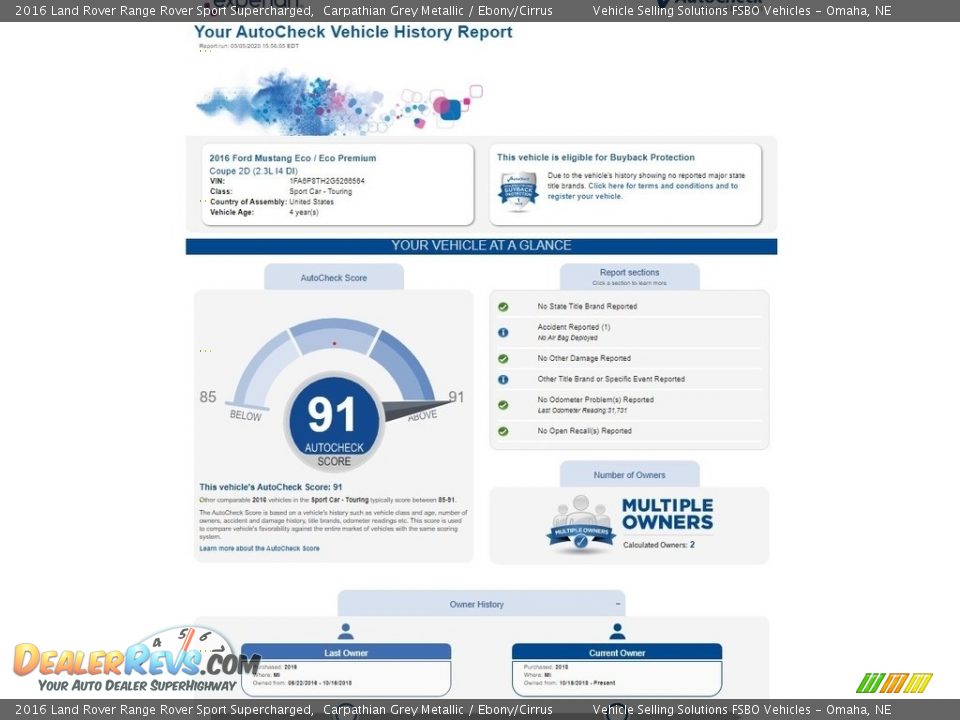Viewport: 960px width, 720px height.
Task: Click the VIN number value
Action: click(x=327, y=181)
